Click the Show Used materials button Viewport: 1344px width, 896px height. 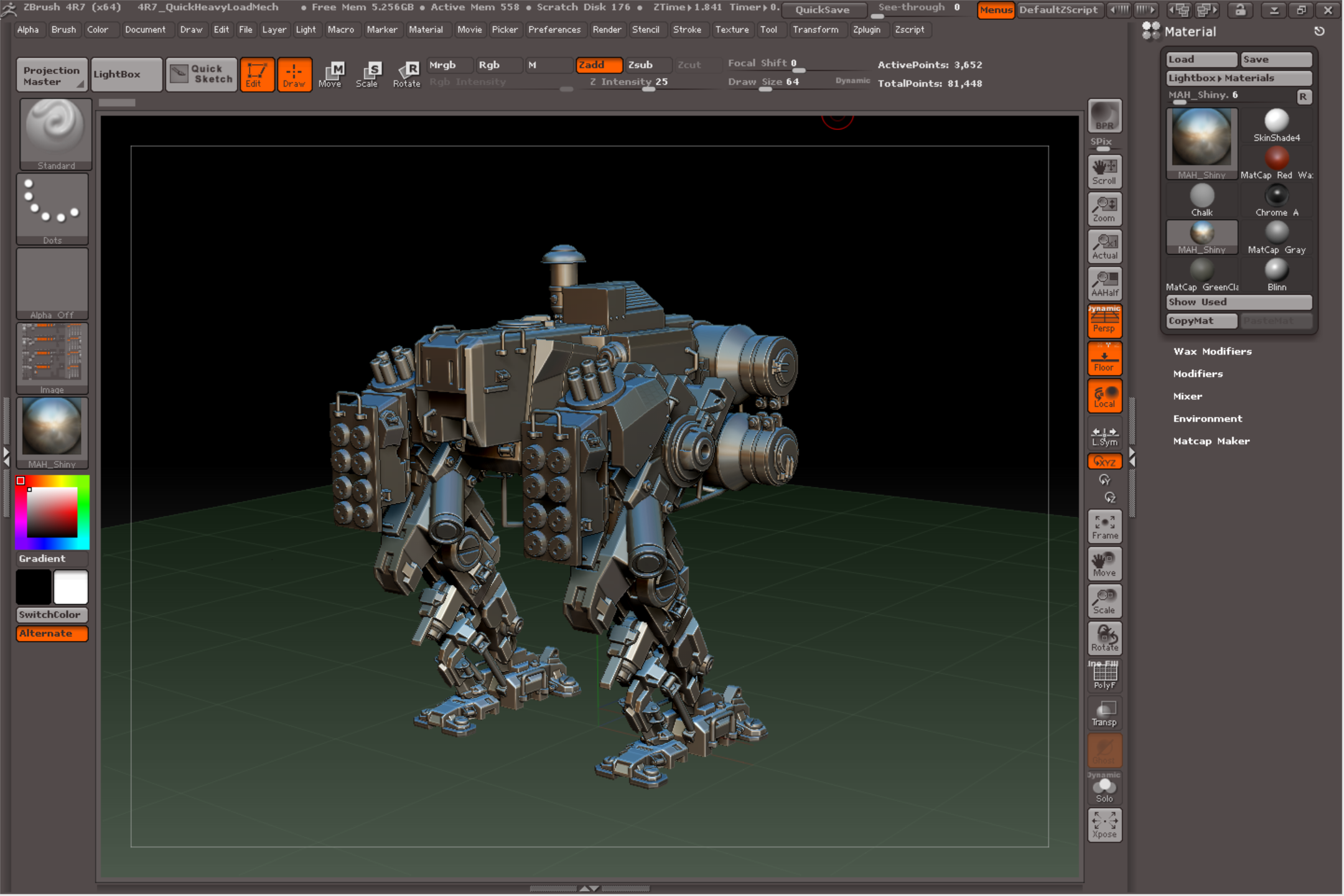pos(1236,303)
